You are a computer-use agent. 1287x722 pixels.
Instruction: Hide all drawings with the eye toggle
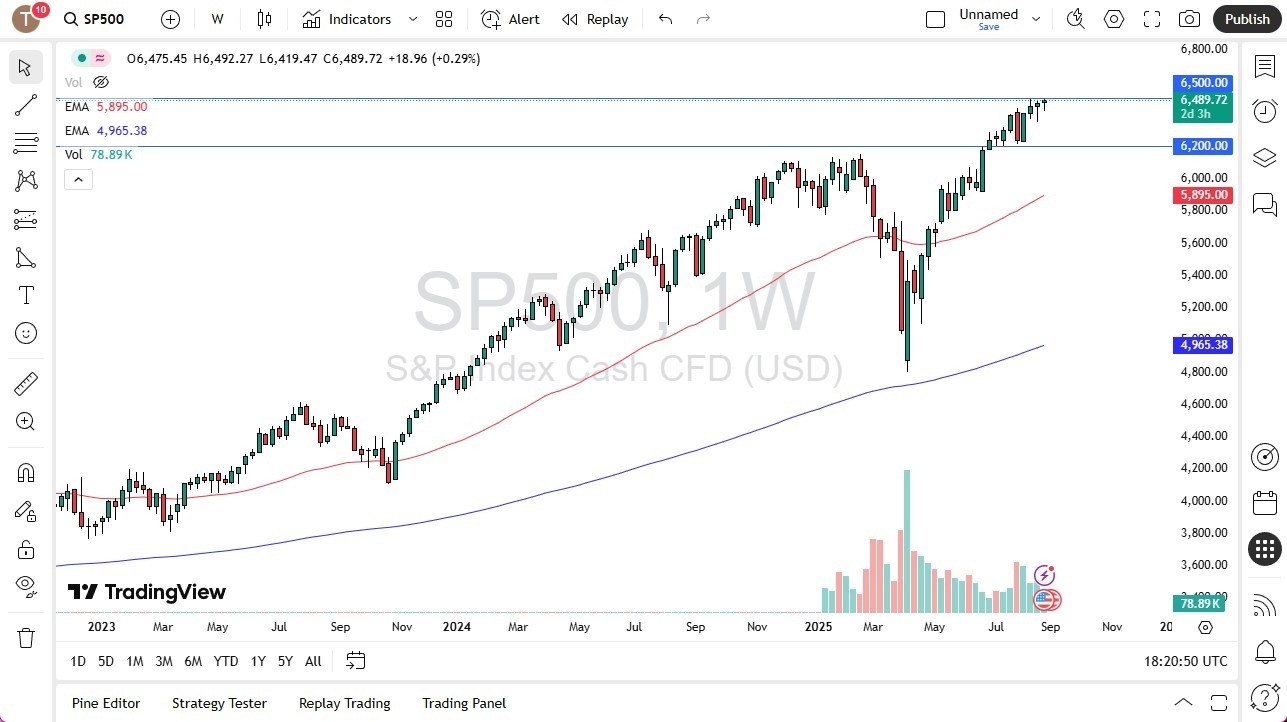[25, 587]
